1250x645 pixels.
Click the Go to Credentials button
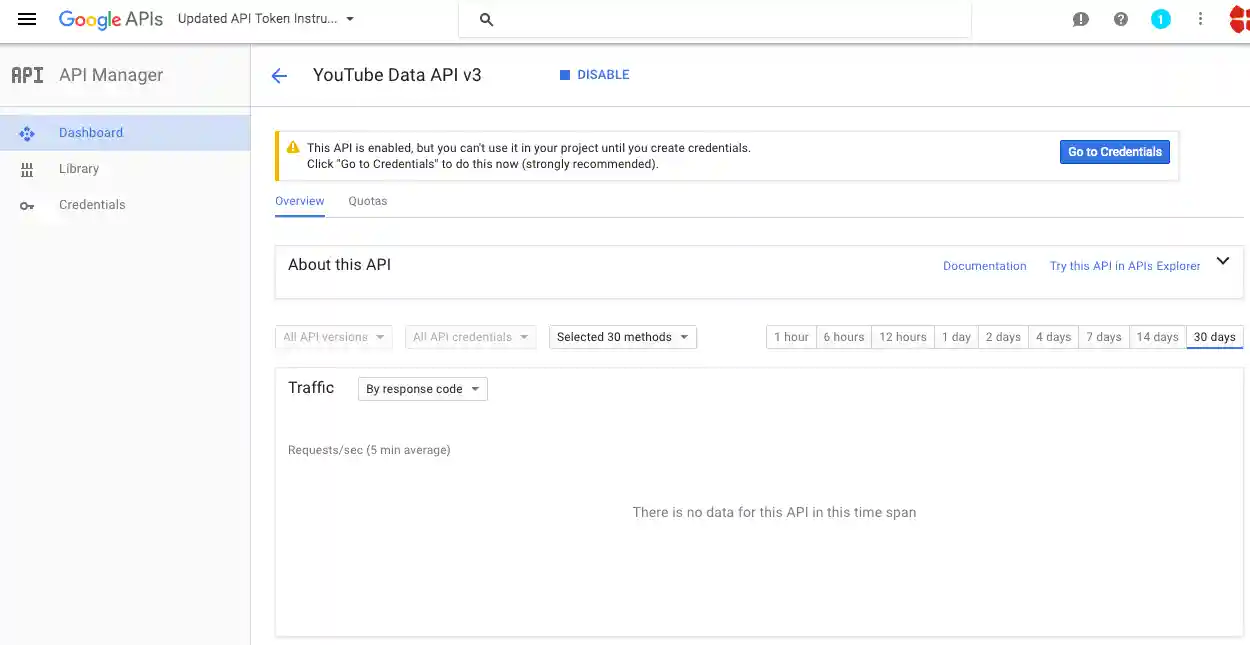pyautogui.click(x=1114, y=152)
